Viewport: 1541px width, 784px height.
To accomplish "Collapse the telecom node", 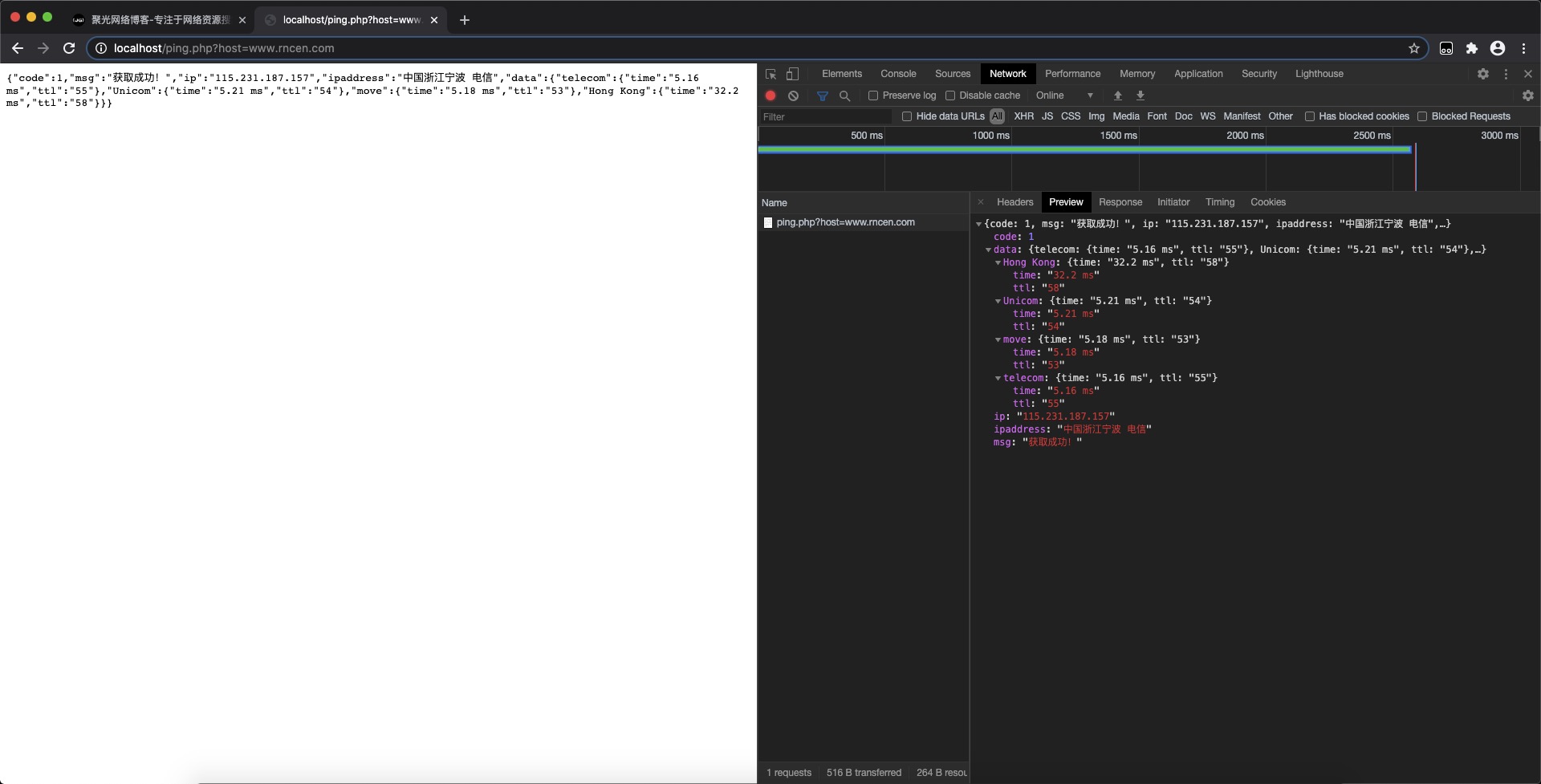I will click(x=998, y=379).
